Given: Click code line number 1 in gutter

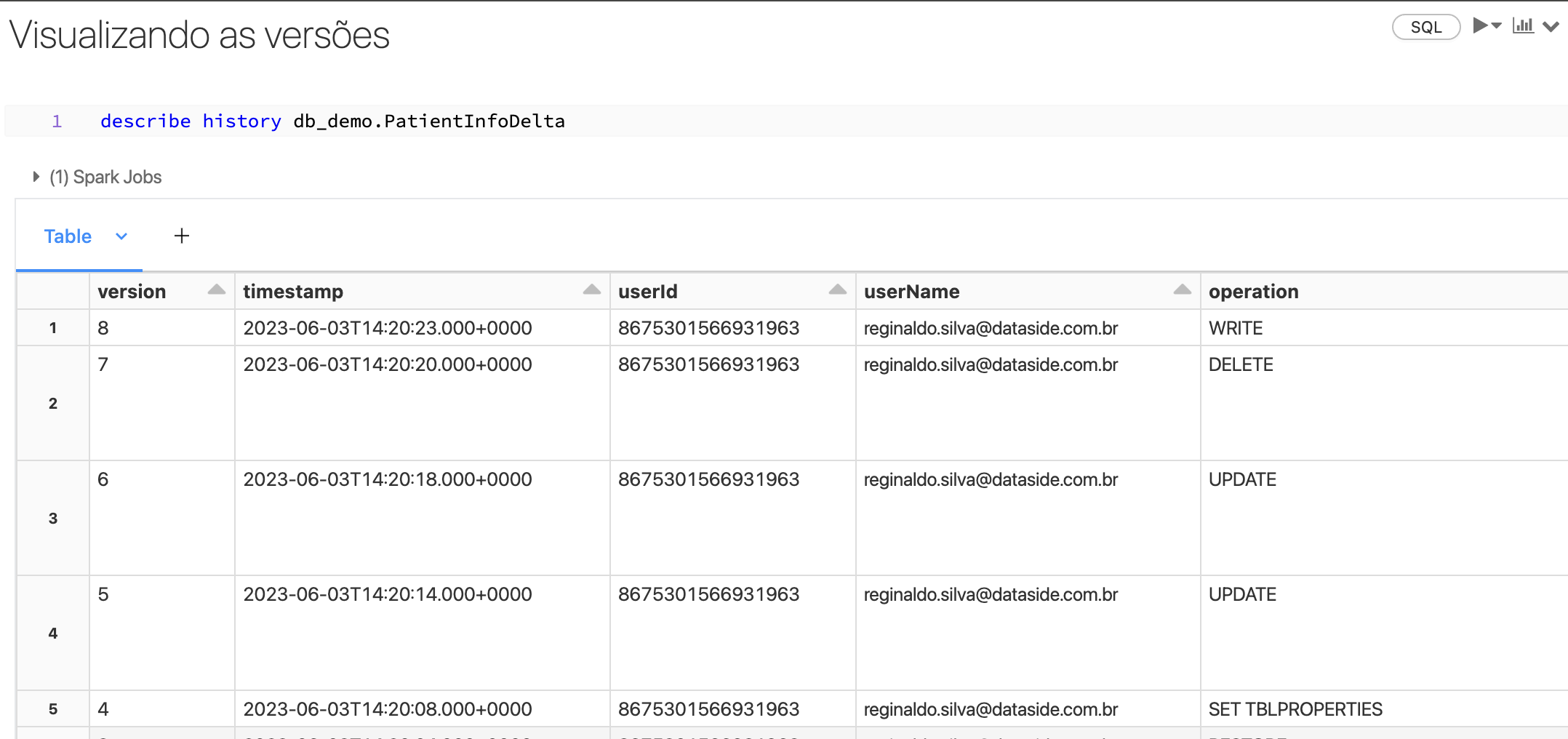Looking at the screenshot, I should click(57, 121).
